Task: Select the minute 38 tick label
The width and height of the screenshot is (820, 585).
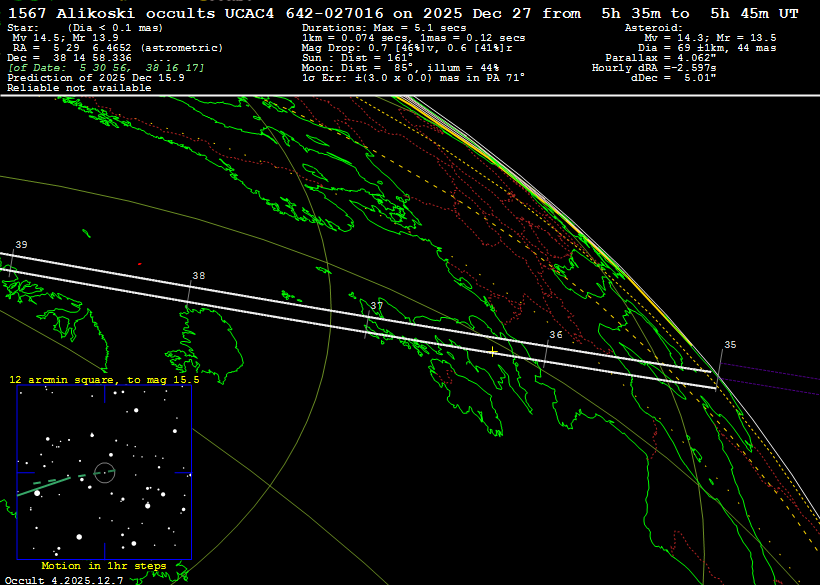Action: 199,276
